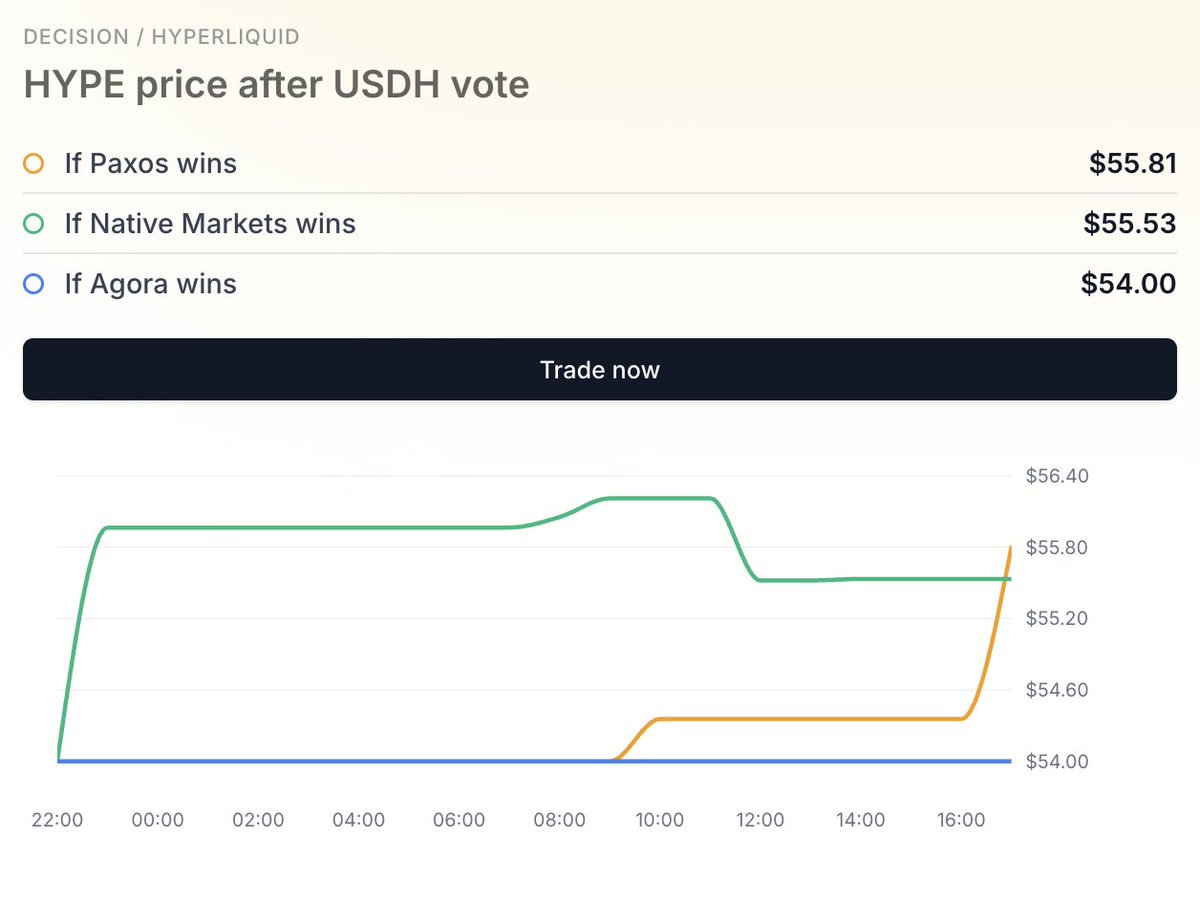Open the DECISION breadcrumb link

(x=76, y=38)
